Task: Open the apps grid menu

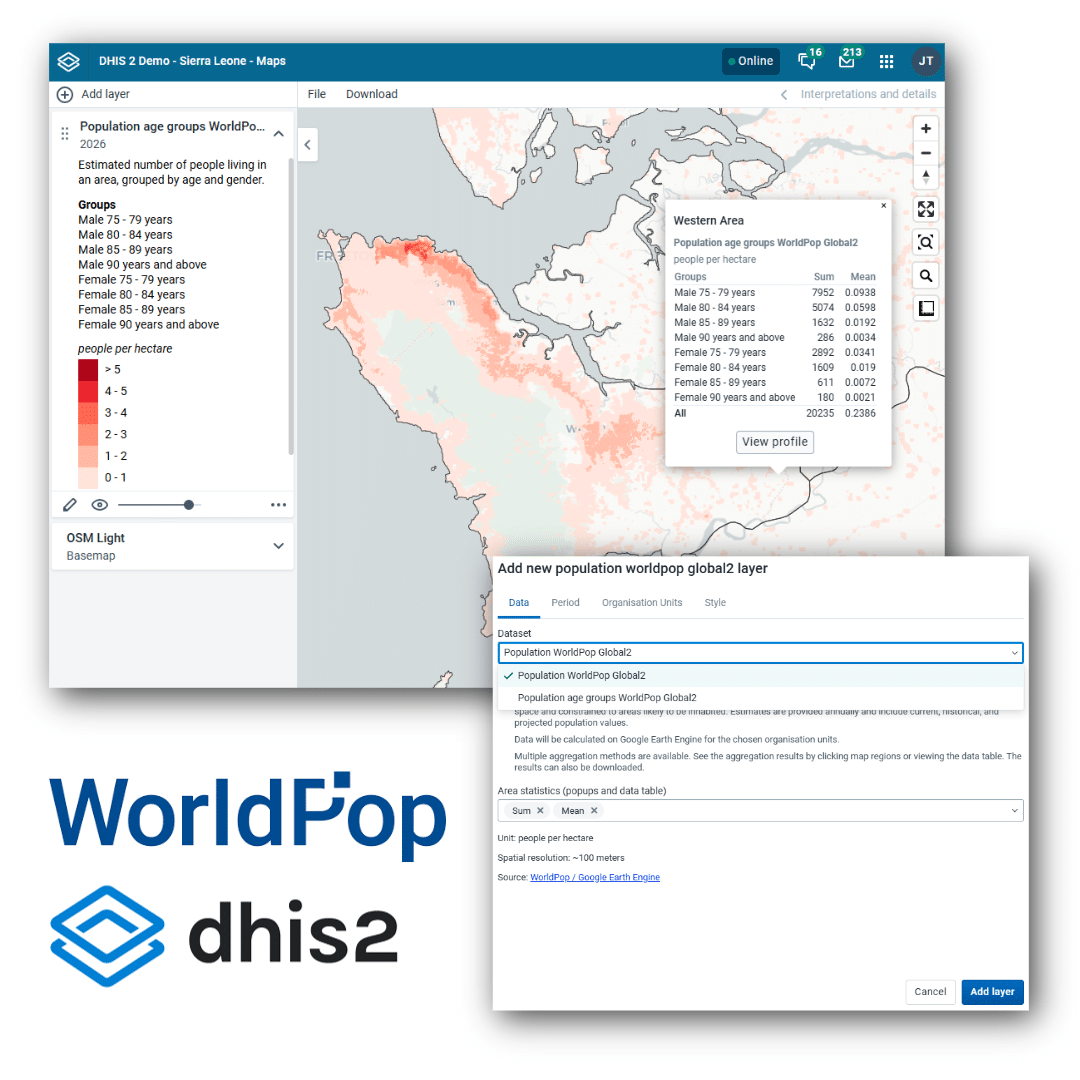Action: coord(886,61)
